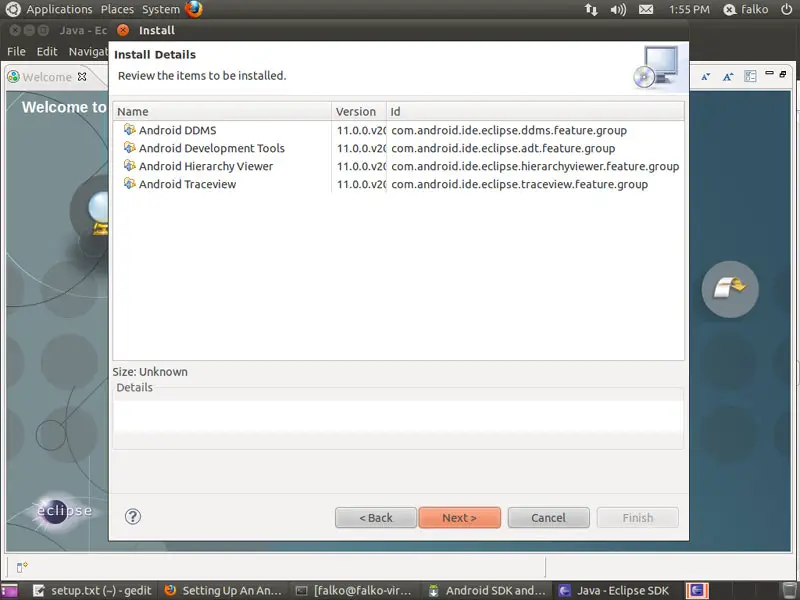Click the enlarge font size icon
The image size is (800, 600).
728,77
